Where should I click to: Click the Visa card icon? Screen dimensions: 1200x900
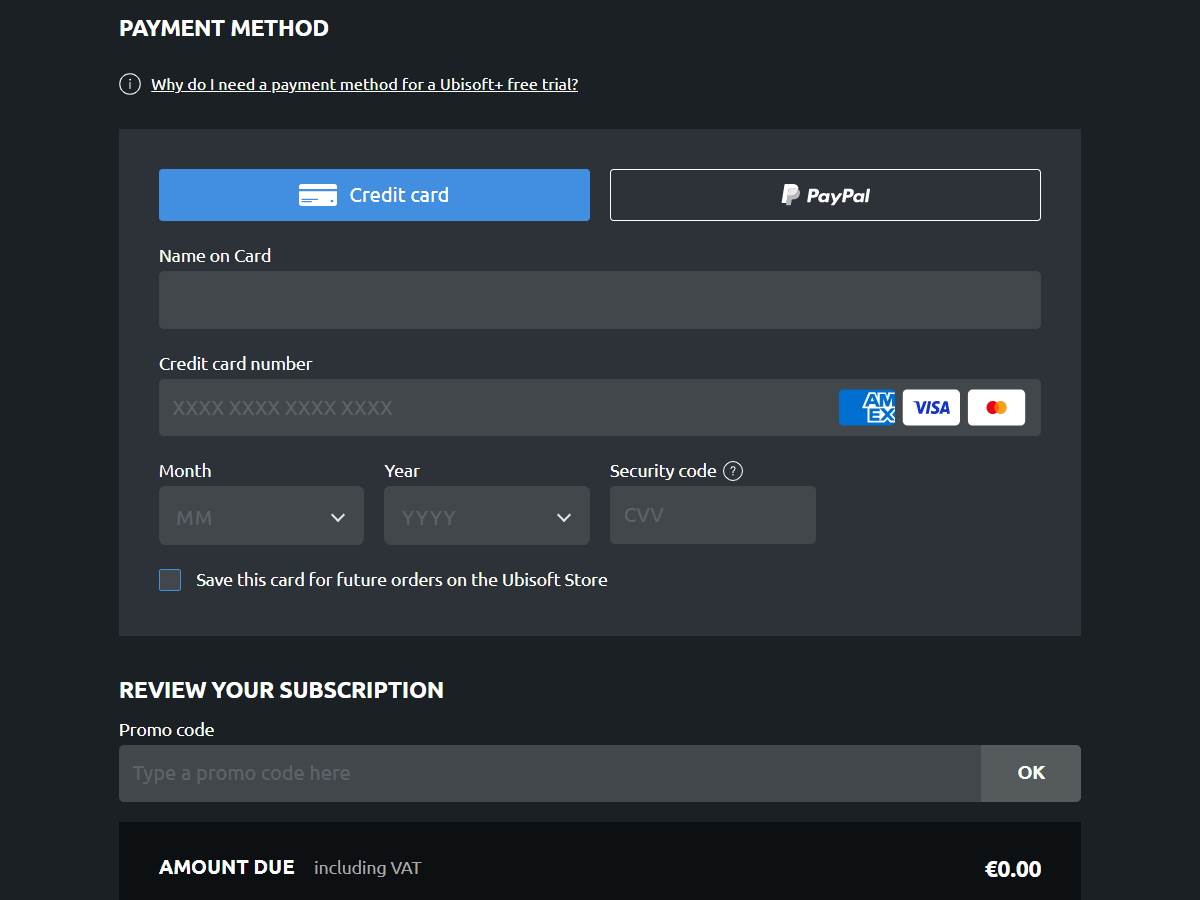coord(931,408)
